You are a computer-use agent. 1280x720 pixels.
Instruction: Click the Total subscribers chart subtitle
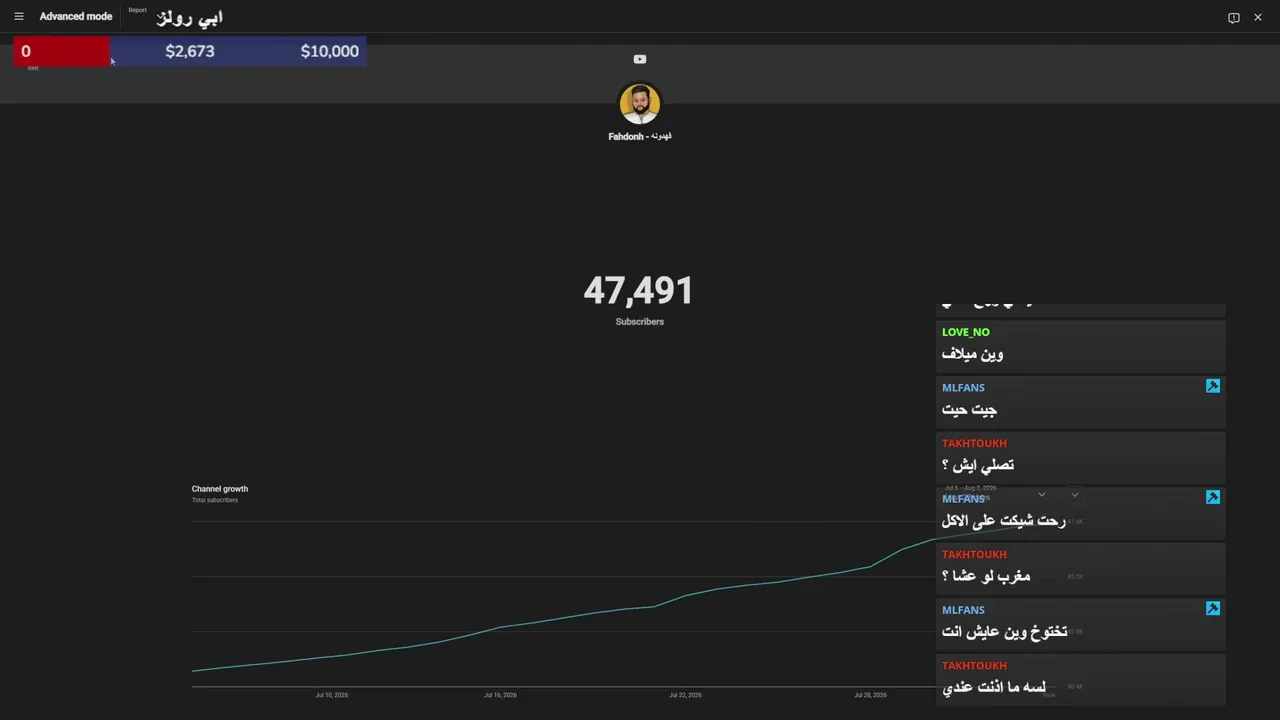click(x=215, y=500)
